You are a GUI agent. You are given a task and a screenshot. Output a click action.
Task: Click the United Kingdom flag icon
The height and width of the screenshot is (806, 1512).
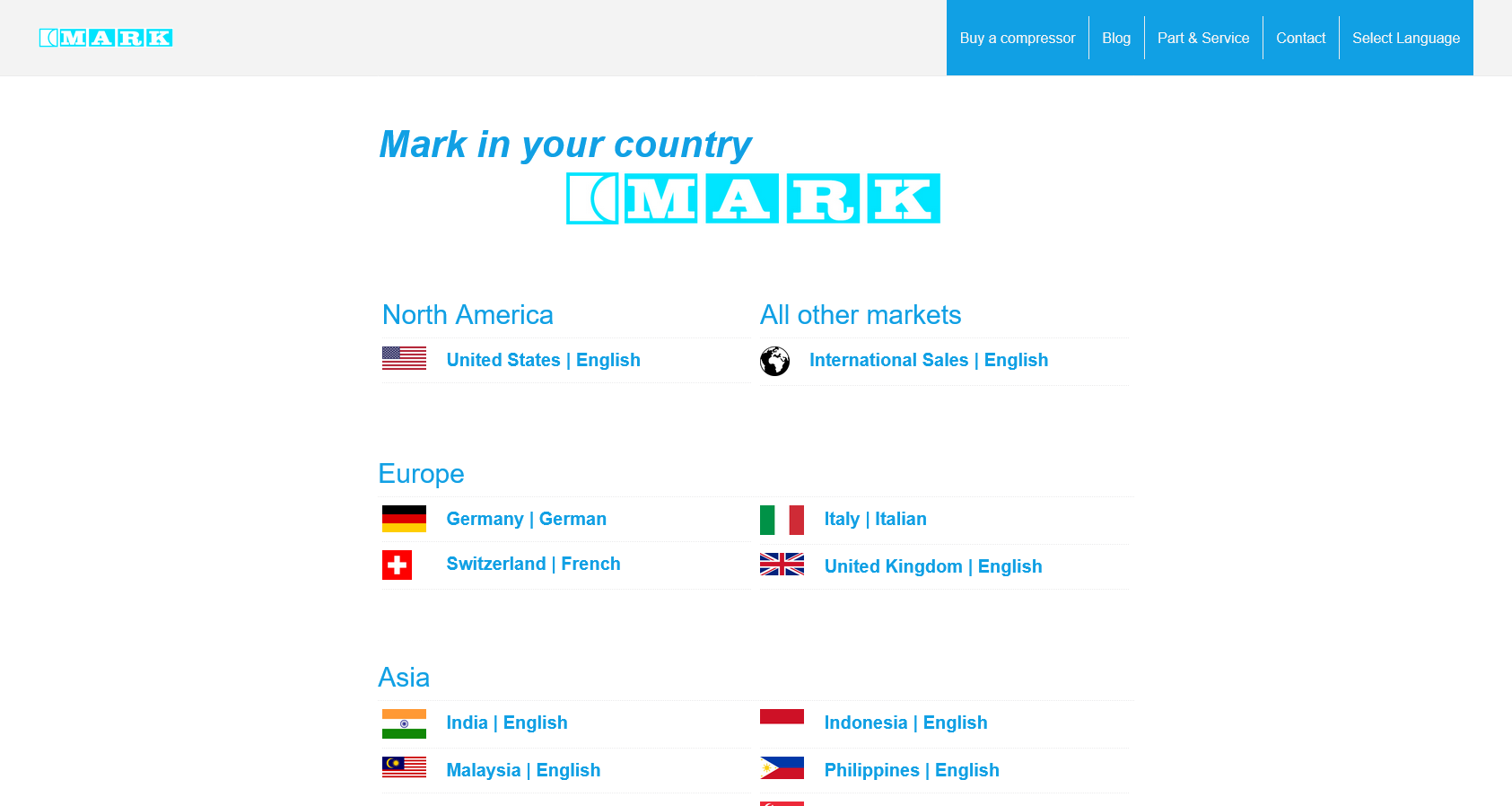coord(782,564)
